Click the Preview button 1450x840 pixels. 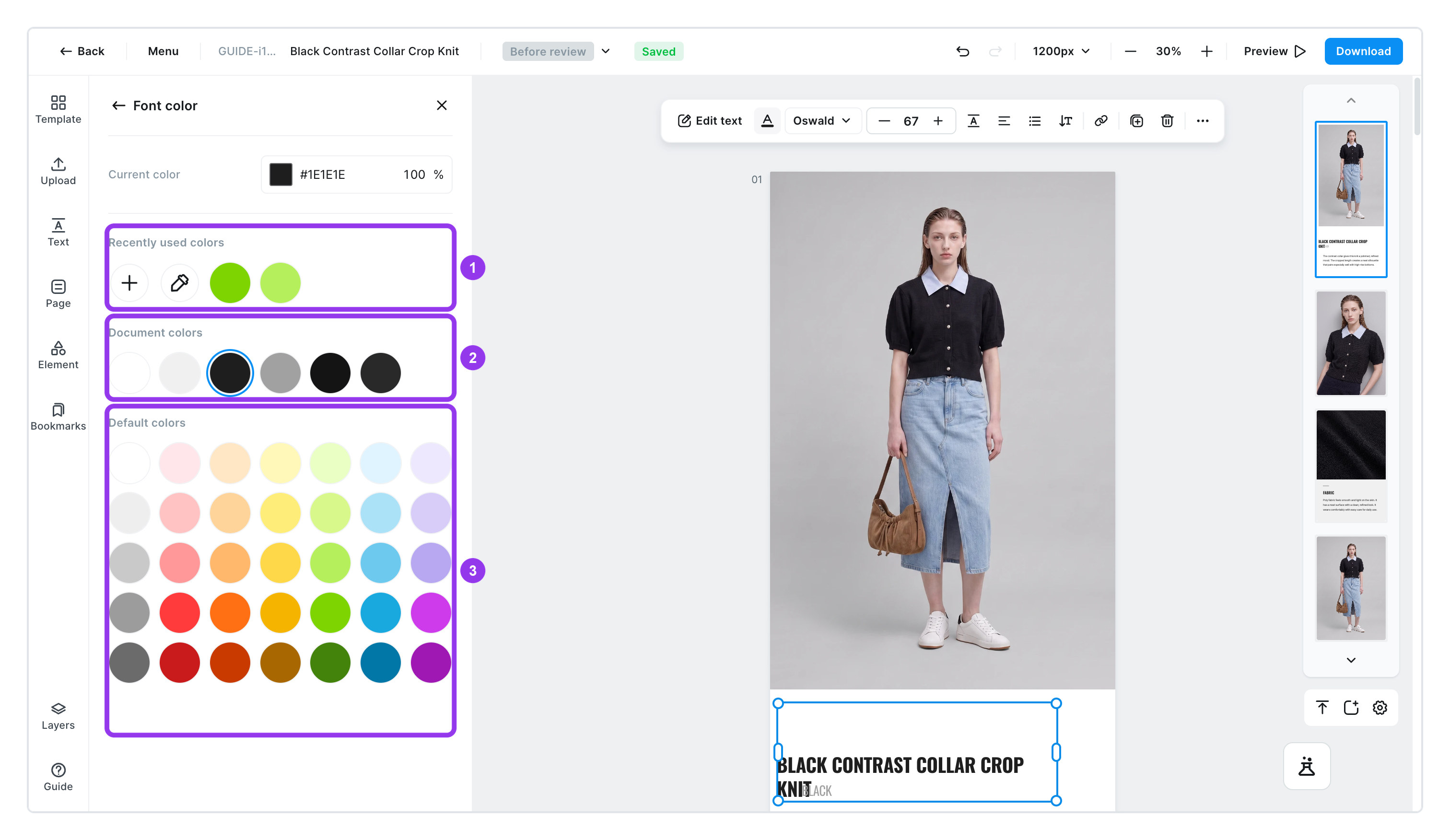tap(1274, 51)
